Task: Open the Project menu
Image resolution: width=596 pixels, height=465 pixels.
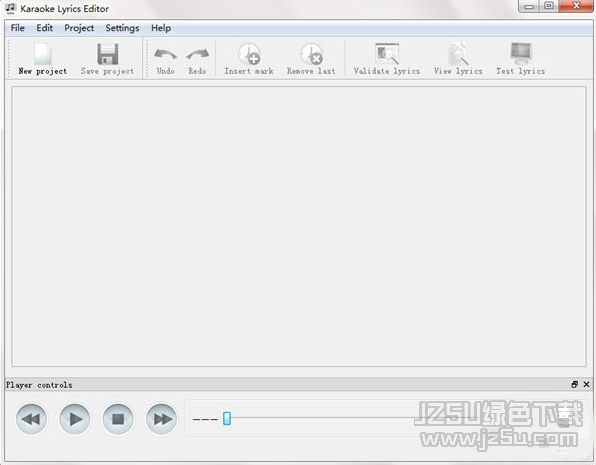Action: (x=79, y=28)
